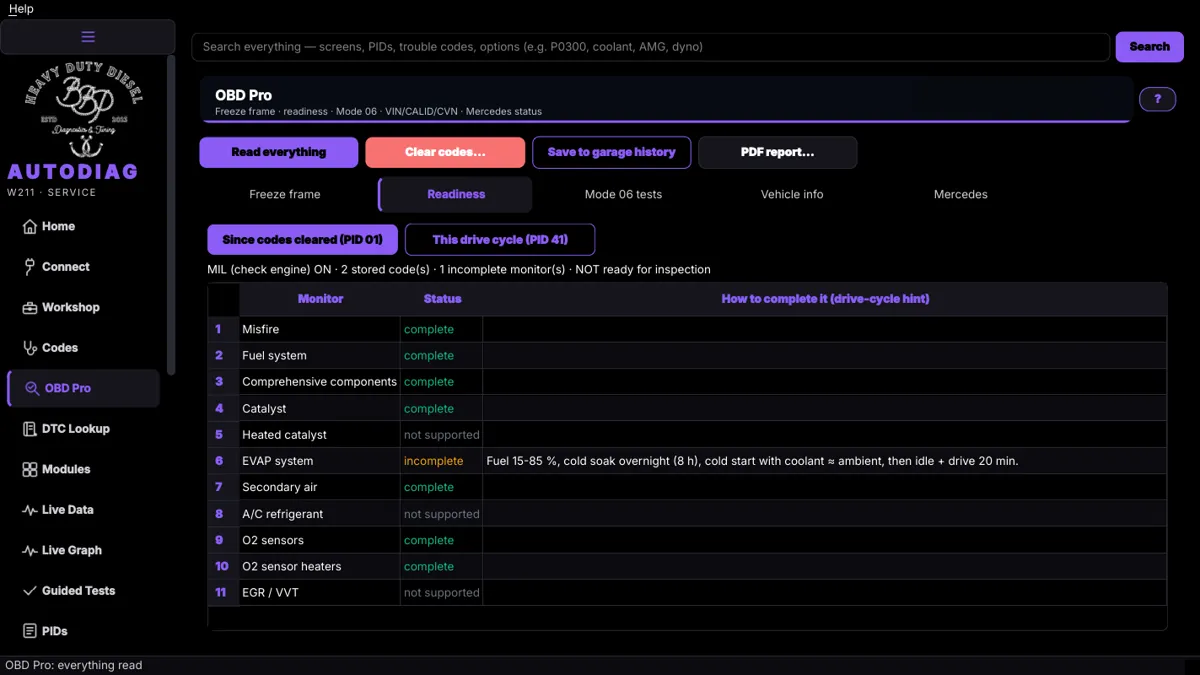Open the Help menu
This screenshot has width=1200, height=675.
[21, 9]
